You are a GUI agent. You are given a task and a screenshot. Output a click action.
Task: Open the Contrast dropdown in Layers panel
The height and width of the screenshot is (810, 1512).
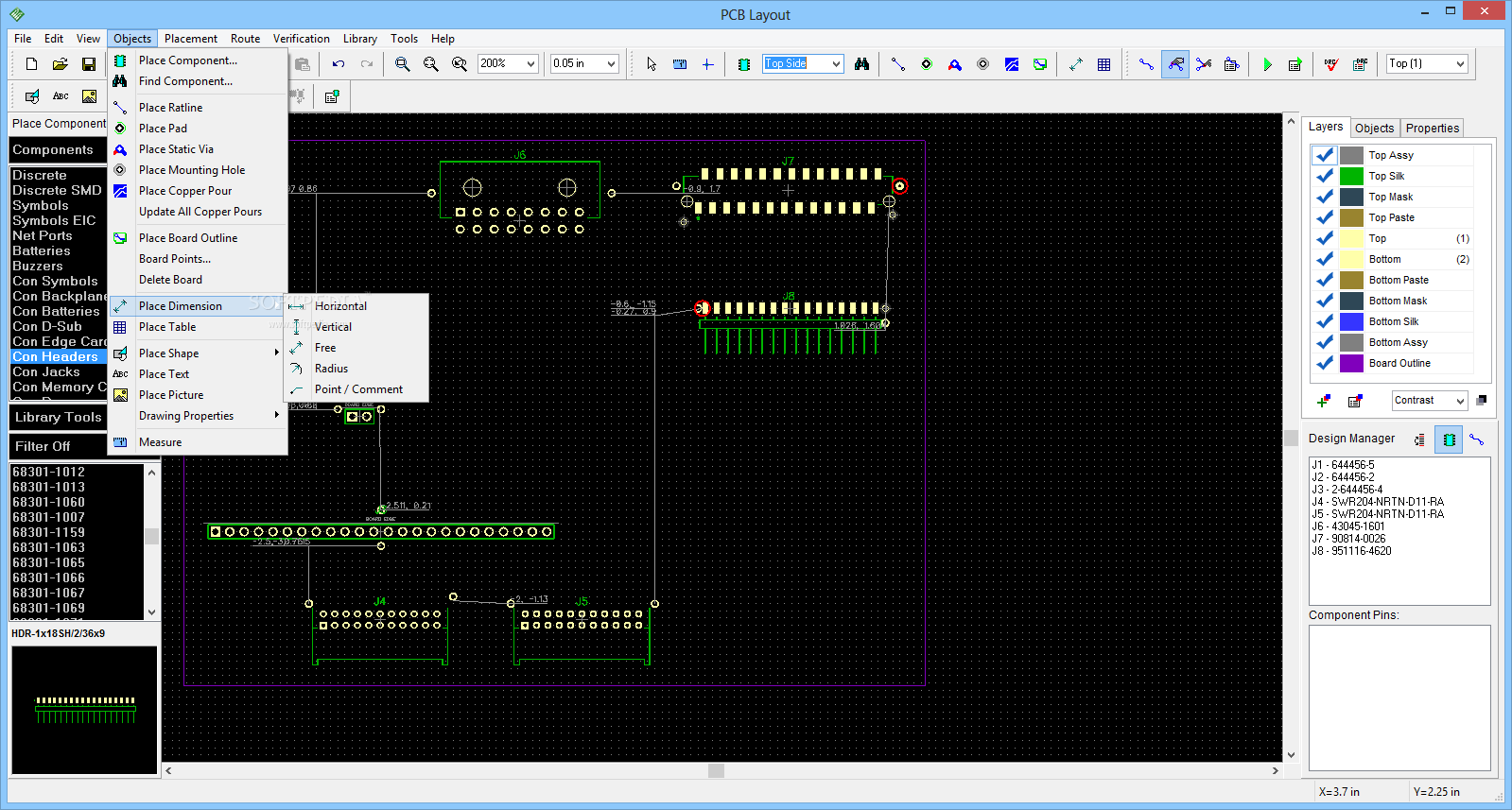[1459, 401]
